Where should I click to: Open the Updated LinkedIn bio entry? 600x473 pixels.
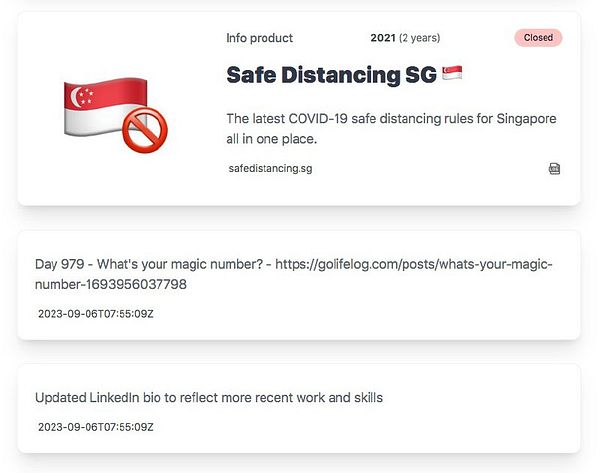click(209, 398)
